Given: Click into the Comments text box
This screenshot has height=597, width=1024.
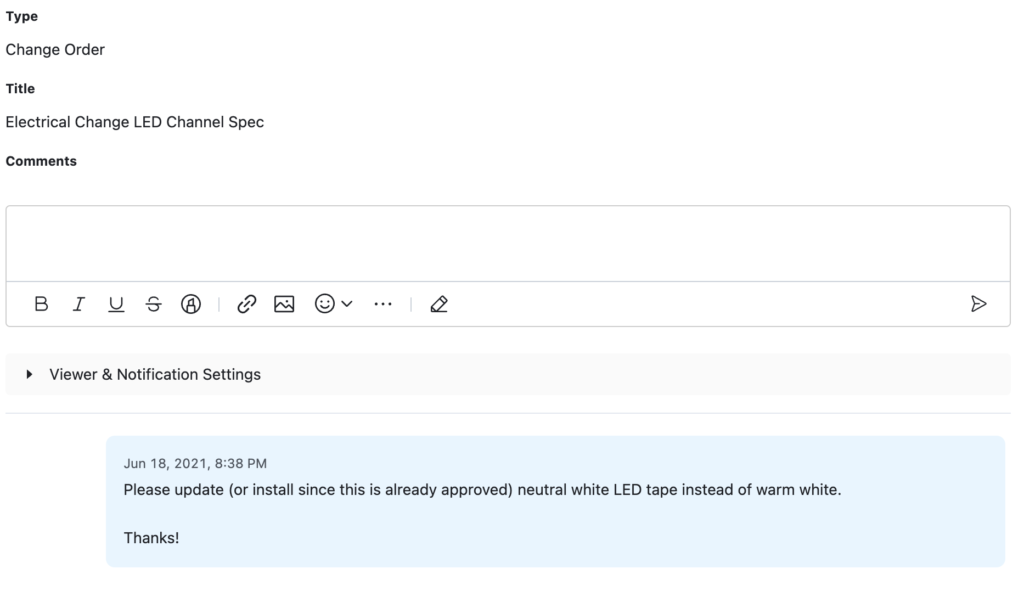Looking at the screenshot, I should pos(507,243).
